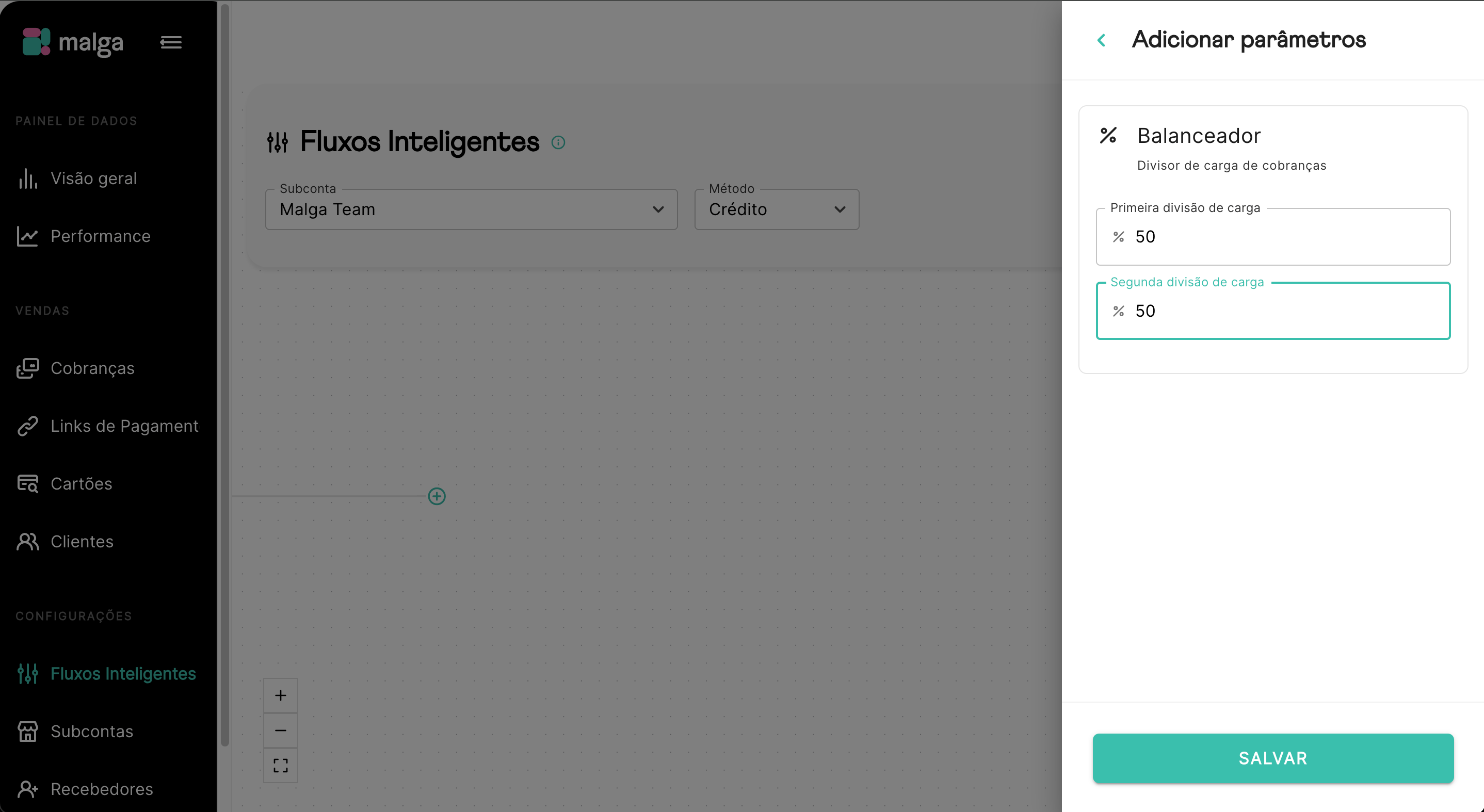Click the Subconta dropdown arrow
The image size is (1484, 812).
658,209
